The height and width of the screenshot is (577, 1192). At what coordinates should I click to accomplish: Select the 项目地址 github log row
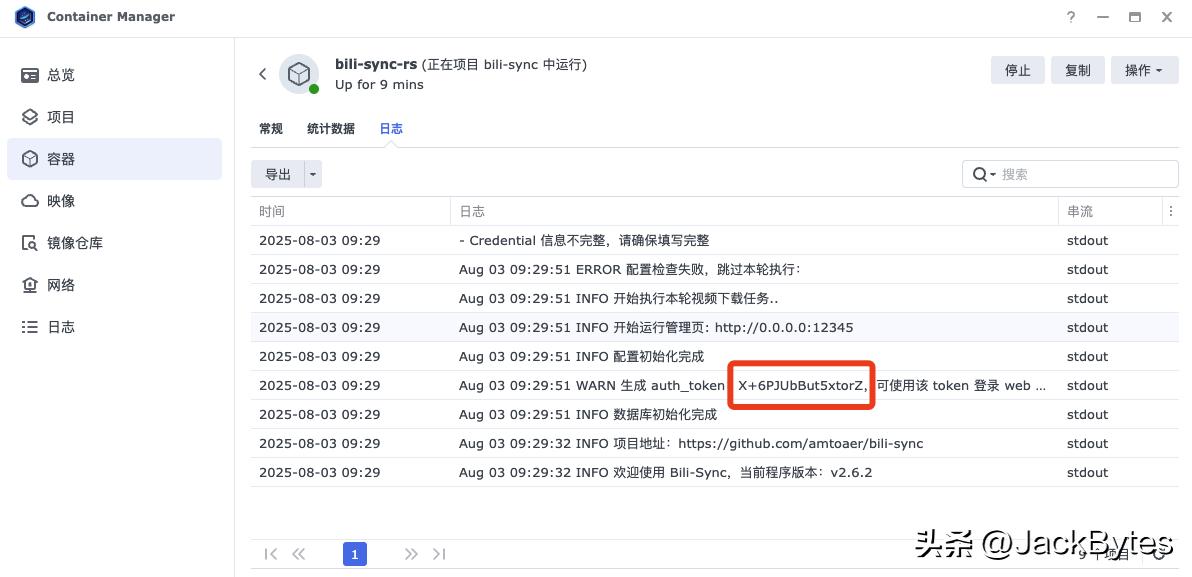pos(715,443)
